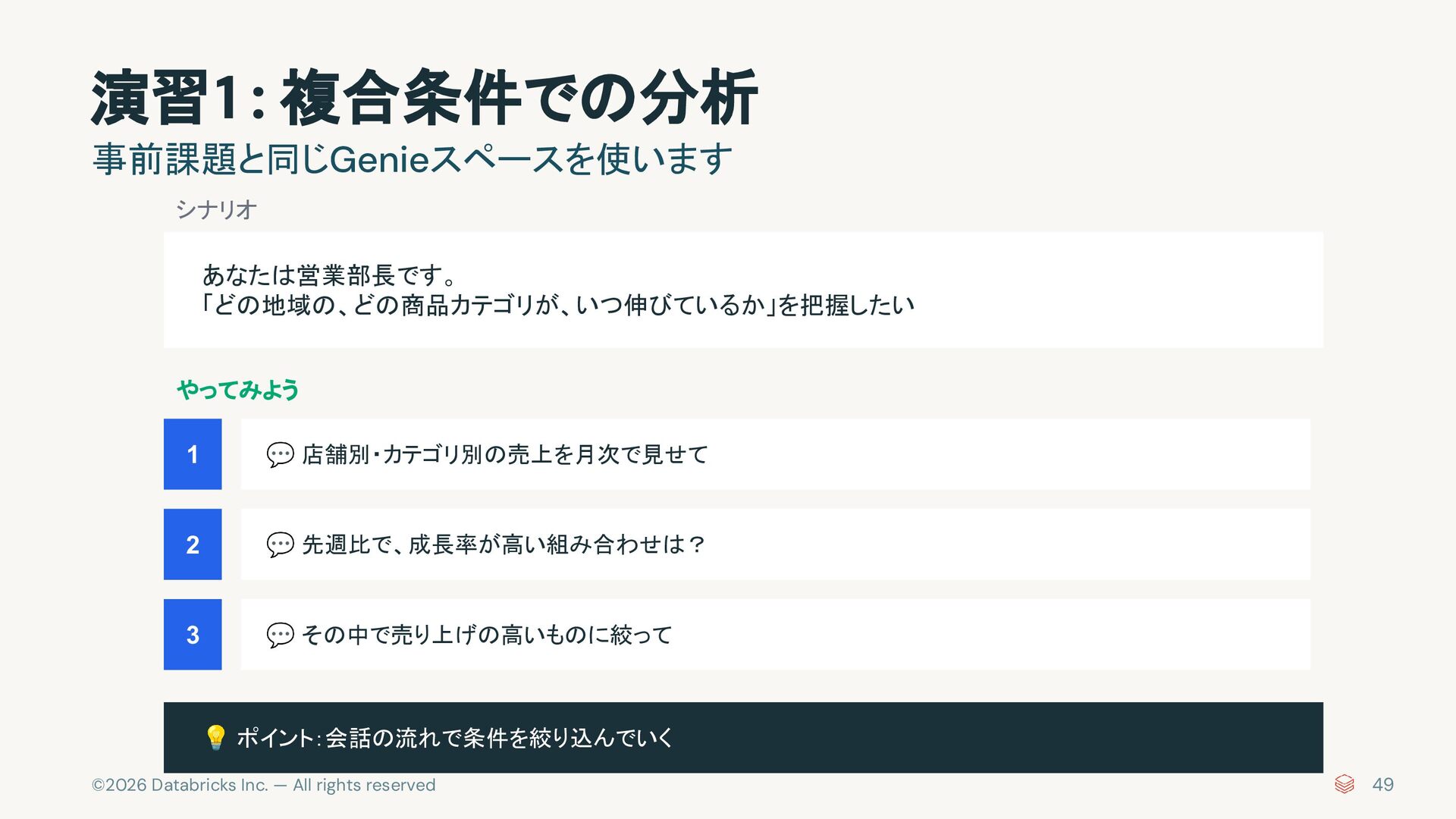1456x819 pixels.
Task: Select the blue number 1 box
Action: tap(193, 454)
